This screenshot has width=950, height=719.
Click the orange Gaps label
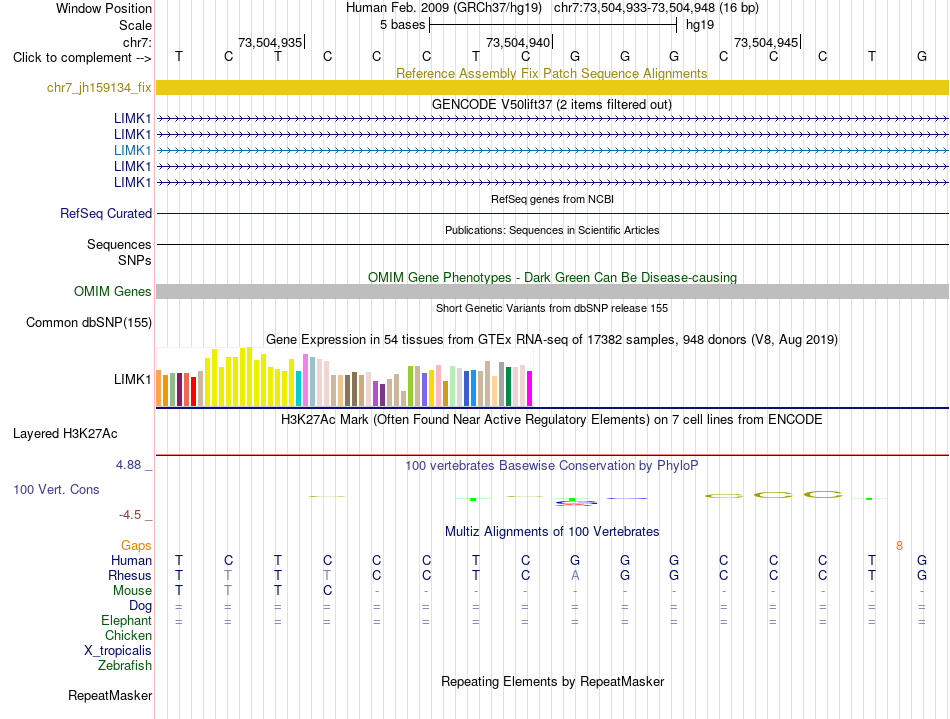click(x=136, y=546)
